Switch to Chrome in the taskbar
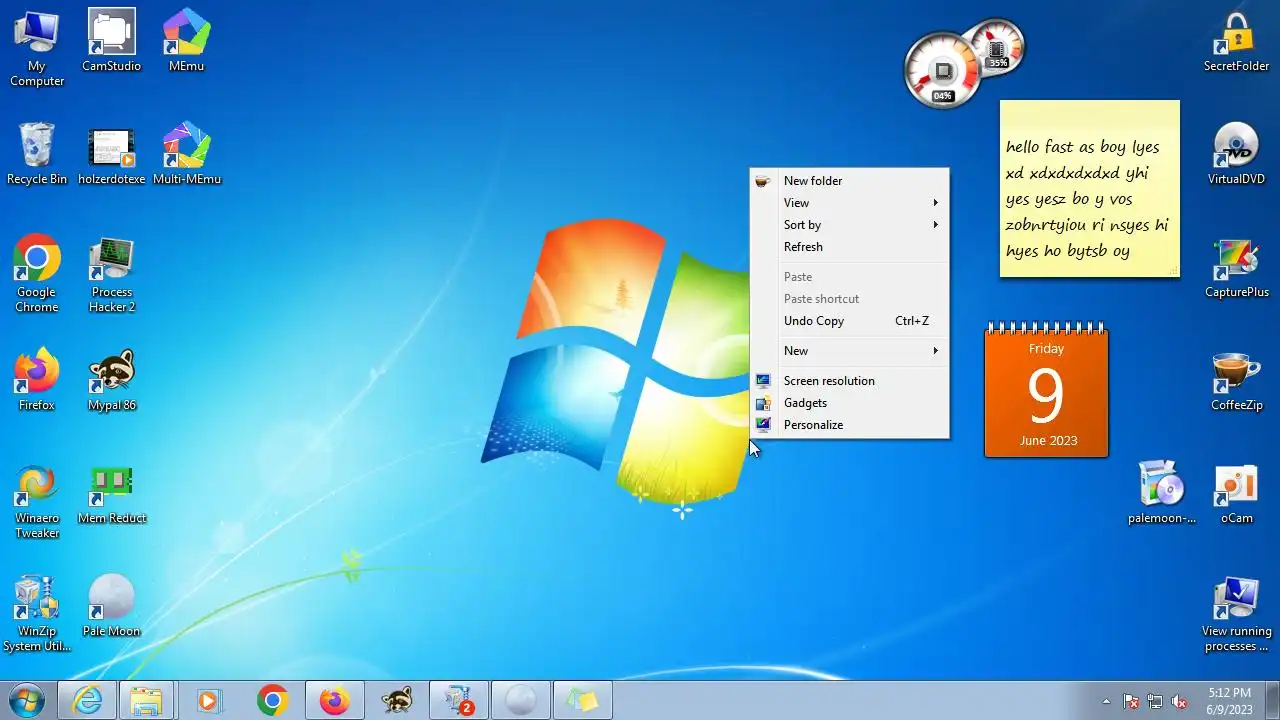This screenshot has height=720, width=1280. [x=272, y=701]
